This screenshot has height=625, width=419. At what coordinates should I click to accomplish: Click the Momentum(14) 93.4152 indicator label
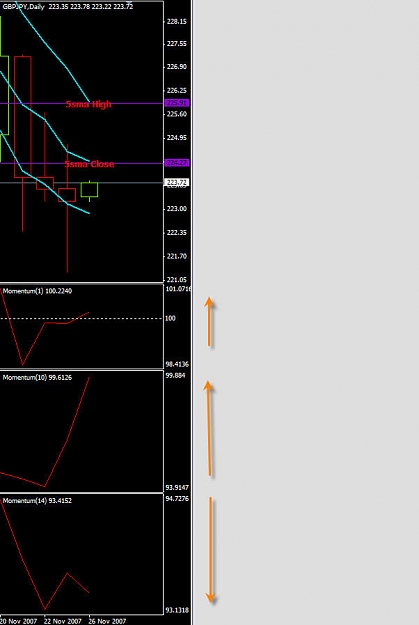[37, 501]
